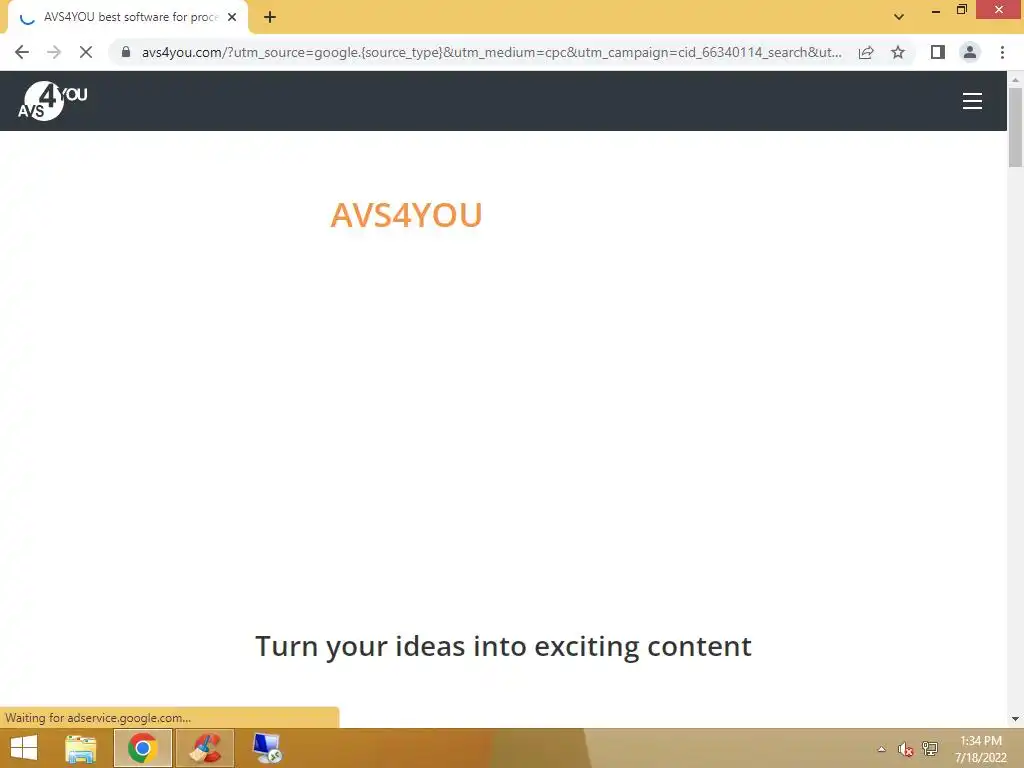Screen dimensions: 1024x768
Task: Restore down the Chrome window
Action: coord(961,10)
